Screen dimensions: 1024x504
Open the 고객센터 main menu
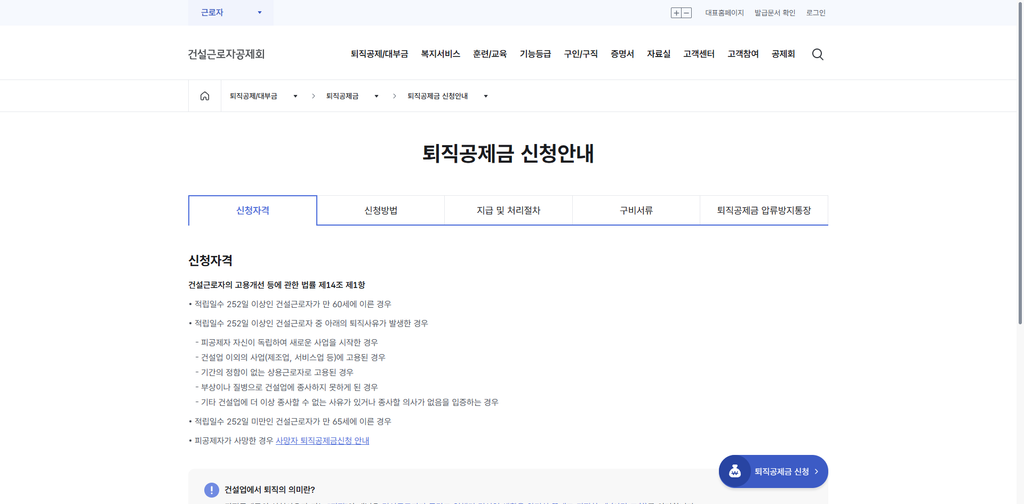699,54
